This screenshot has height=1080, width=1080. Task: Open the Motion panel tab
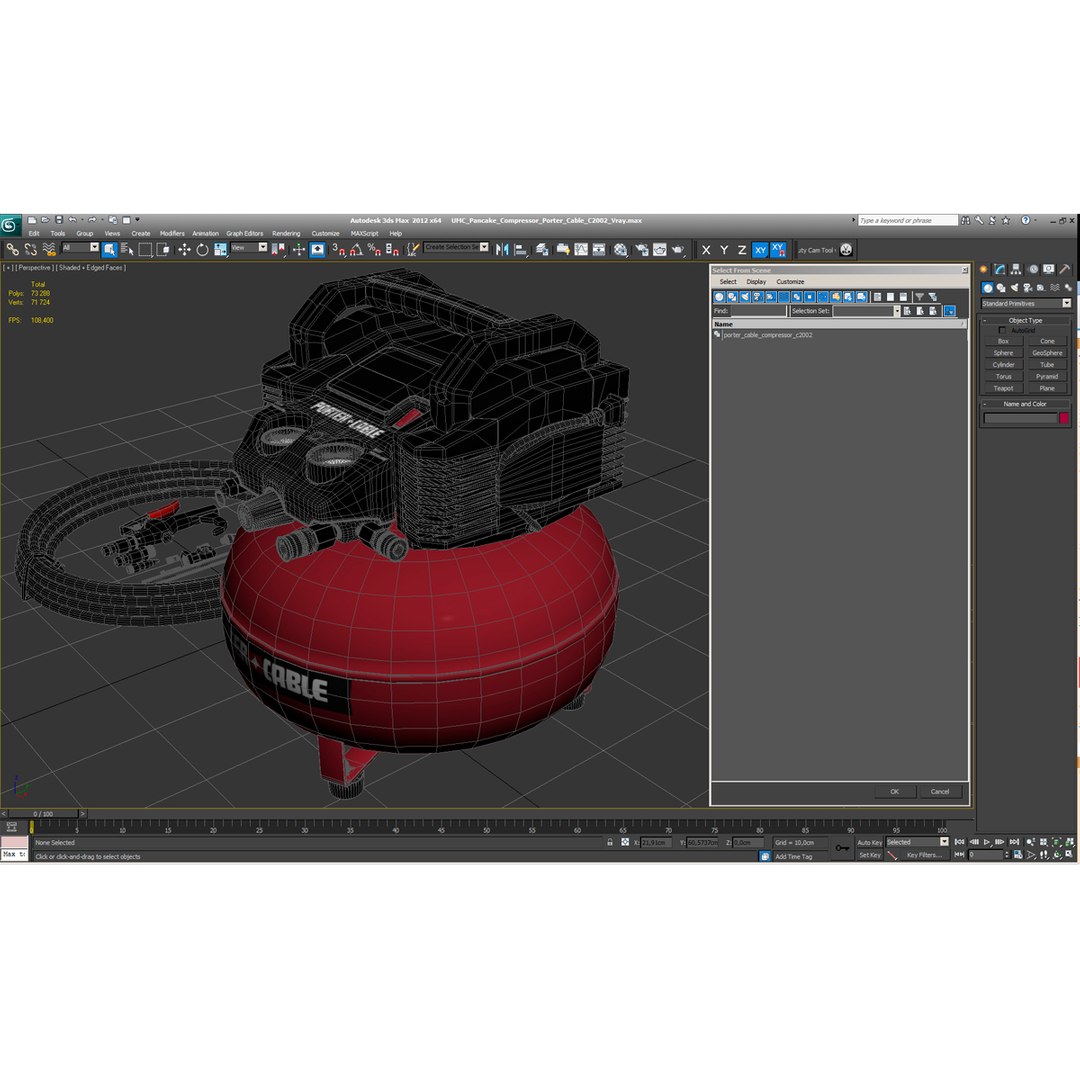tap(1032, 269)
